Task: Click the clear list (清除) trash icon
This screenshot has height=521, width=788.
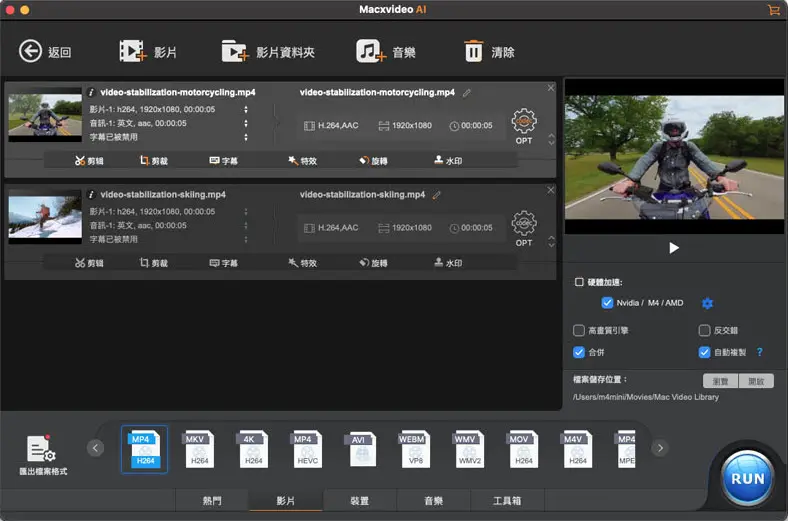Action: pos(474,51)
